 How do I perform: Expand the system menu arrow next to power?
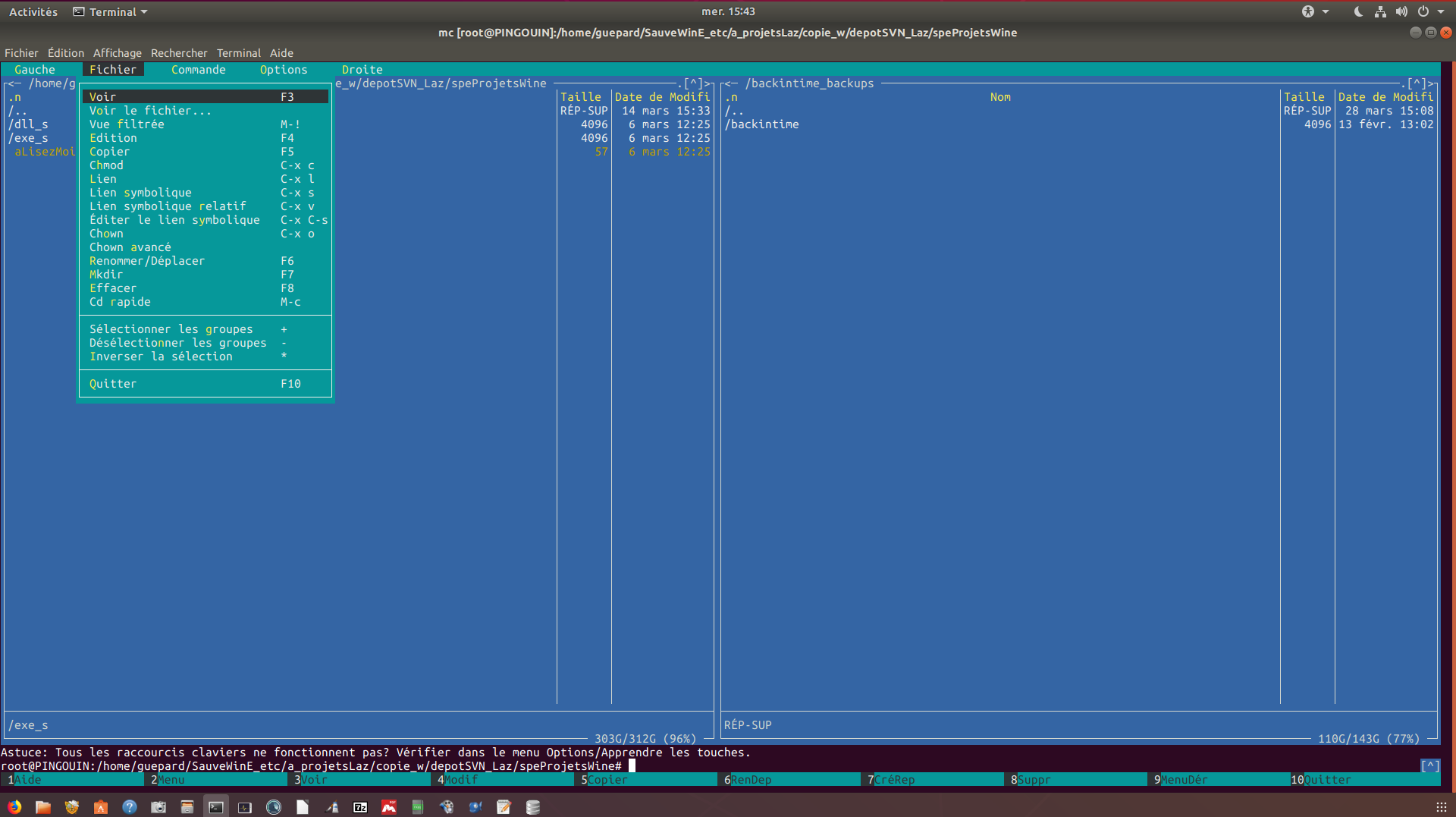pyautogui.click(x=1441, y=11)
